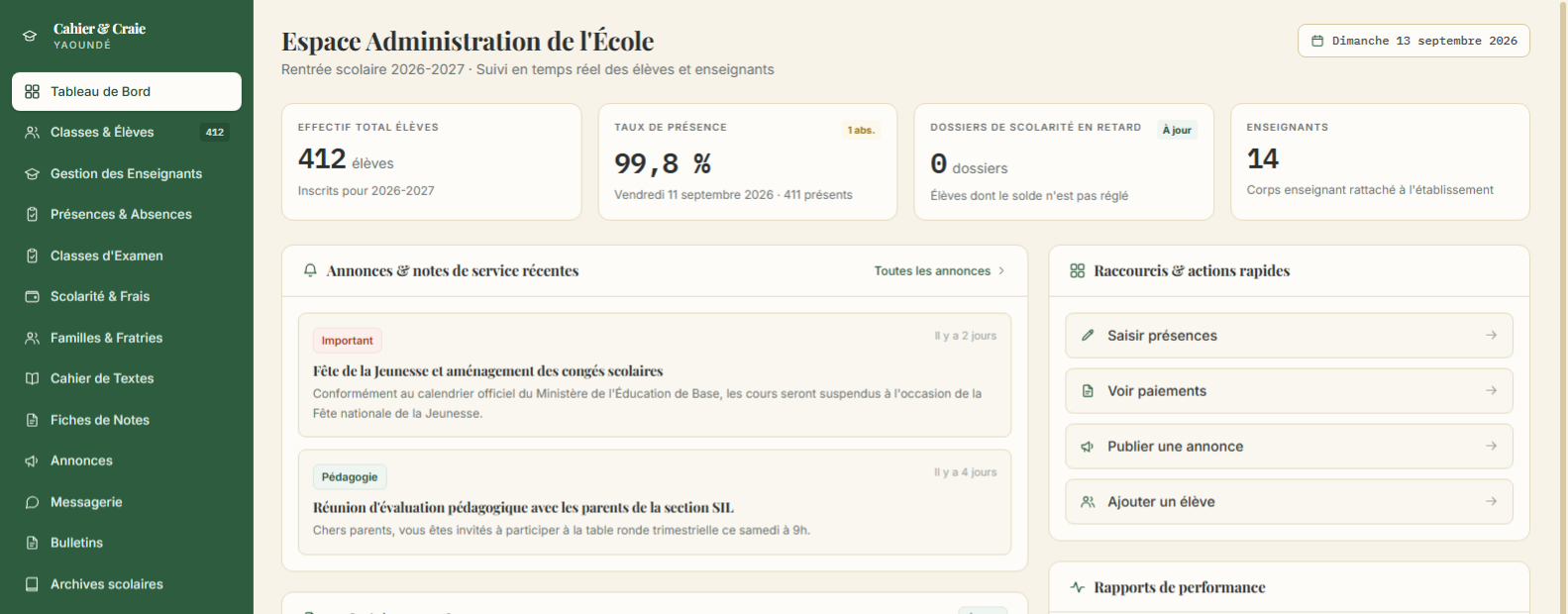Click the Présences & Absences clipboard icon
Screen dimensions: 1568x614
pos(32,215)
